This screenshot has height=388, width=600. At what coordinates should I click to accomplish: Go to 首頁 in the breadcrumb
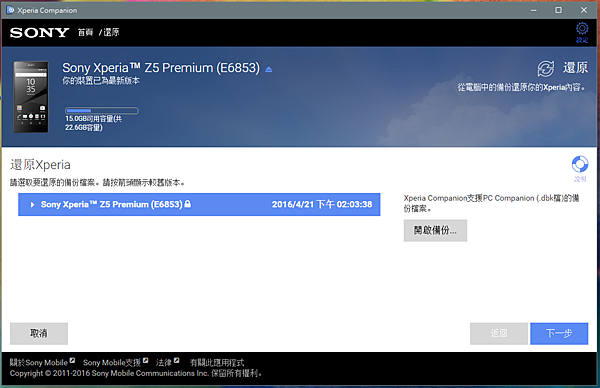(85, 33)
